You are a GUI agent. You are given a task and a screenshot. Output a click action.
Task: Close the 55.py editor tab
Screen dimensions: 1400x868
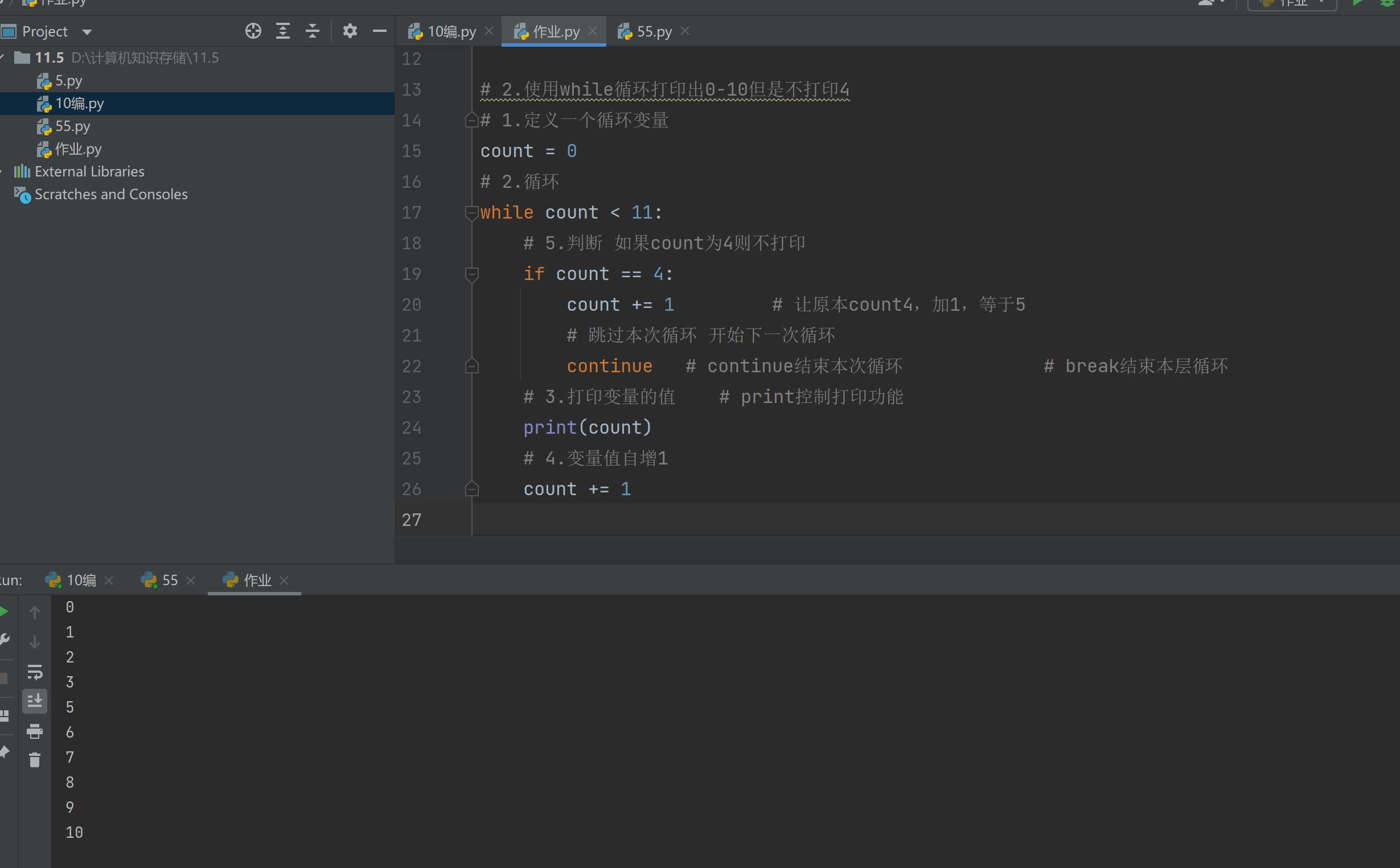(685, 31)
